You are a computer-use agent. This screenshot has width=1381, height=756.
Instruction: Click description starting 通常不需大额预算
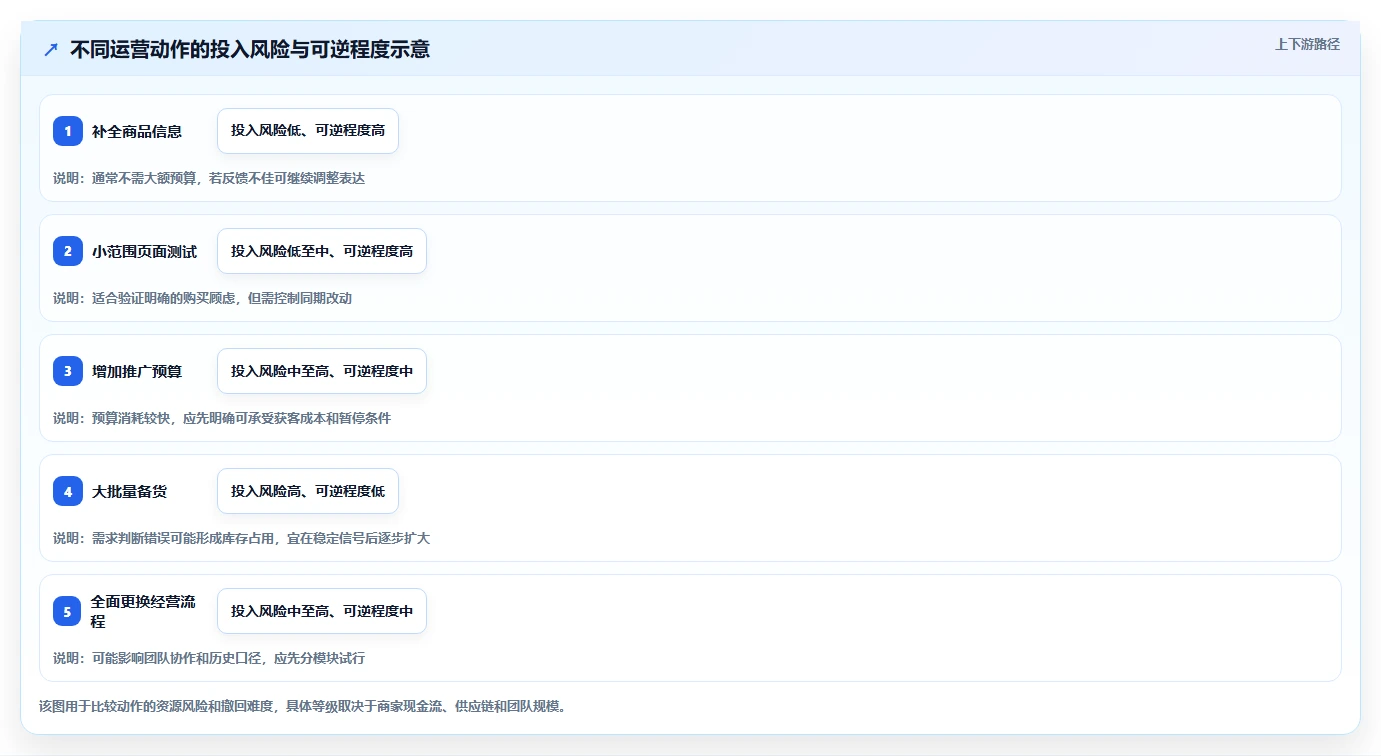[209, 178]
